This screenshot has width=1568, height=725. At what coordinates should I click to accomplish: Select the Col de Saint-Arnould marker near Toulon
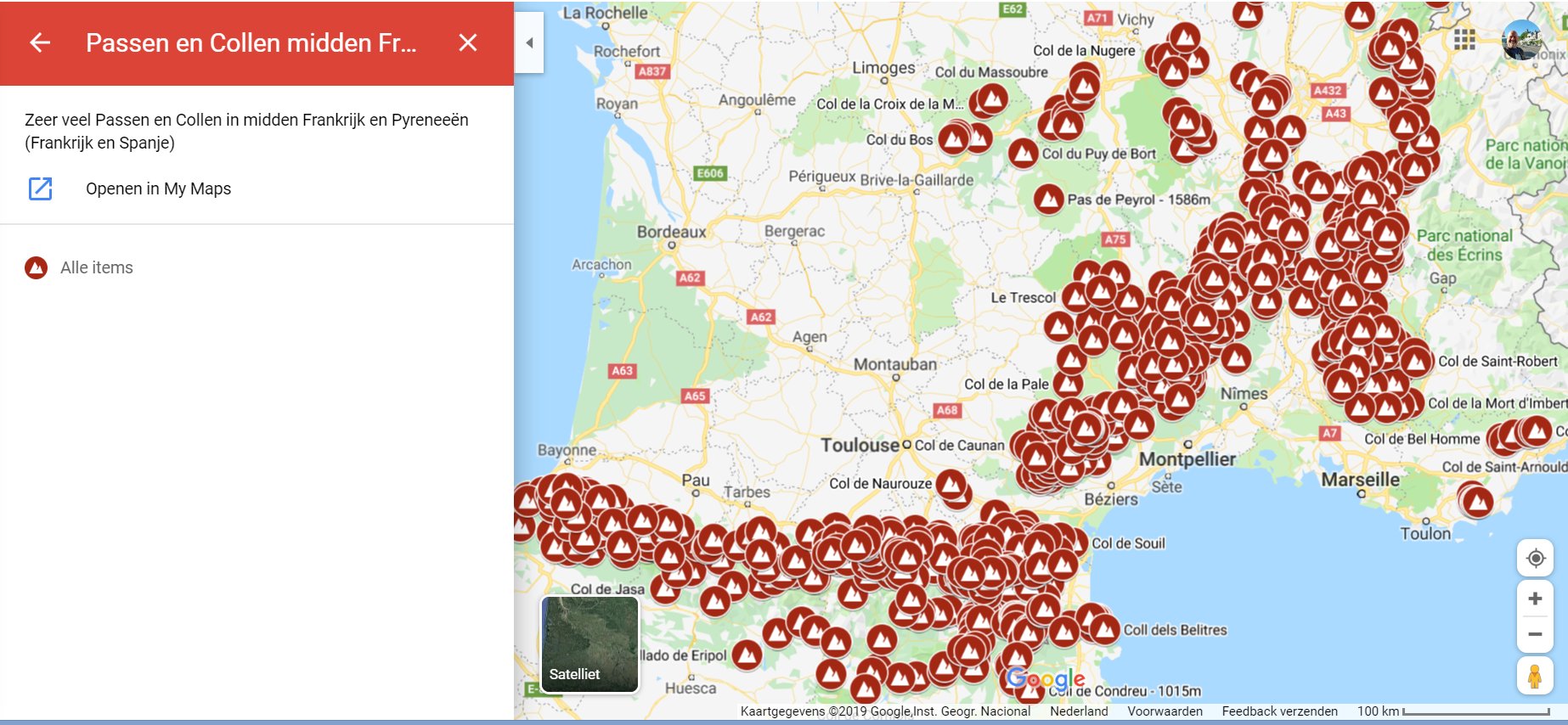click(1477, 502)
